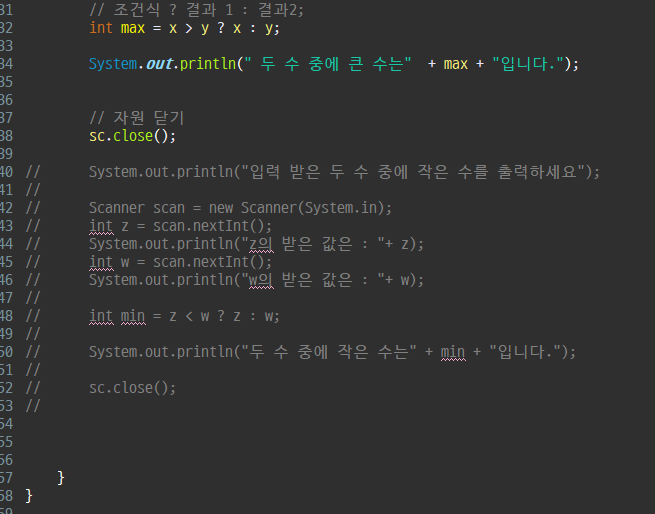This screenshot has width=655, height=514.
Task: Click the println line with "w의 받은 값은"
Action: click(x=256, y=280)
